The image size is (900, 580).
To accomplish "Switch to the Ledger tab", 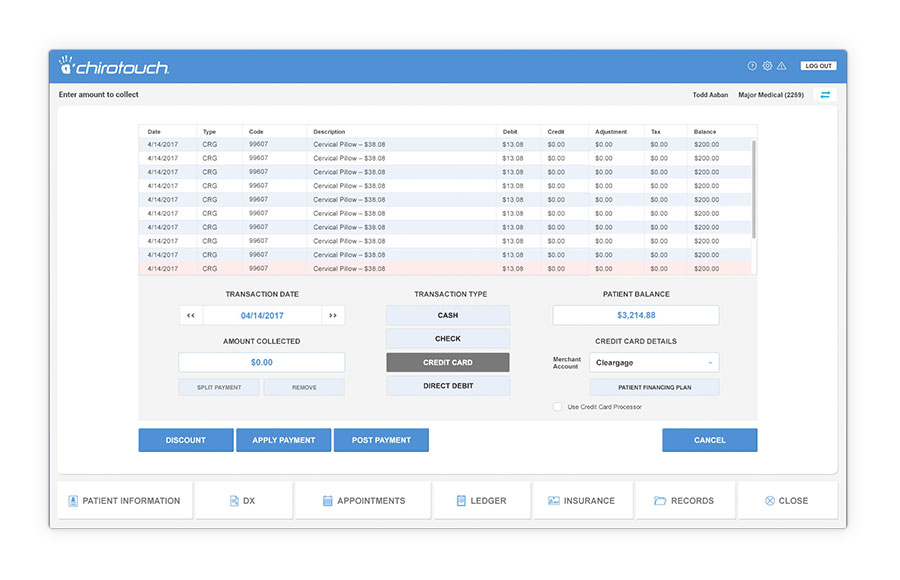I will coord(481,500).
